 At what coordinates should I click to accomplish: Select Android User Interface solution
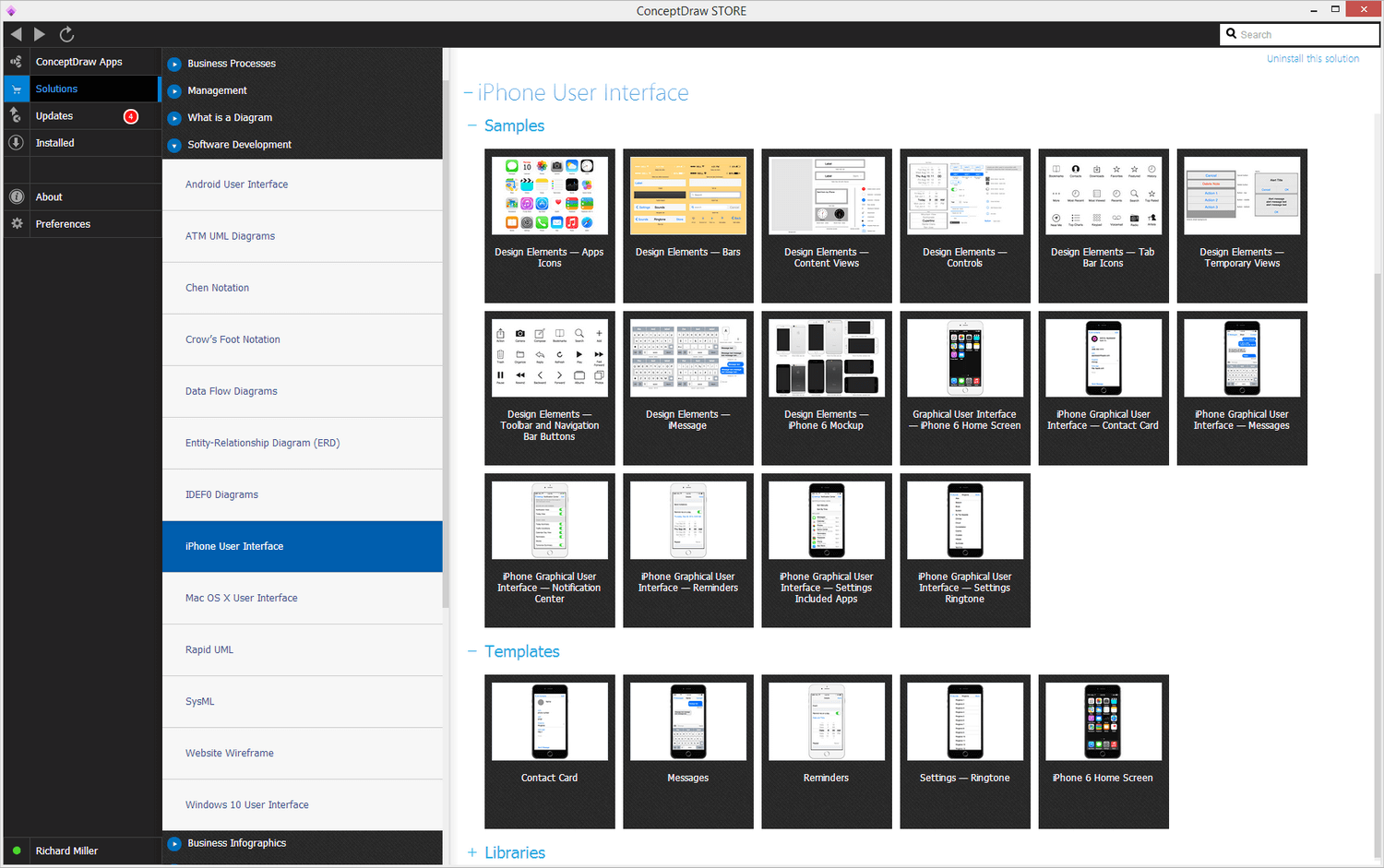pyautogui.click(x=302, y=184)
